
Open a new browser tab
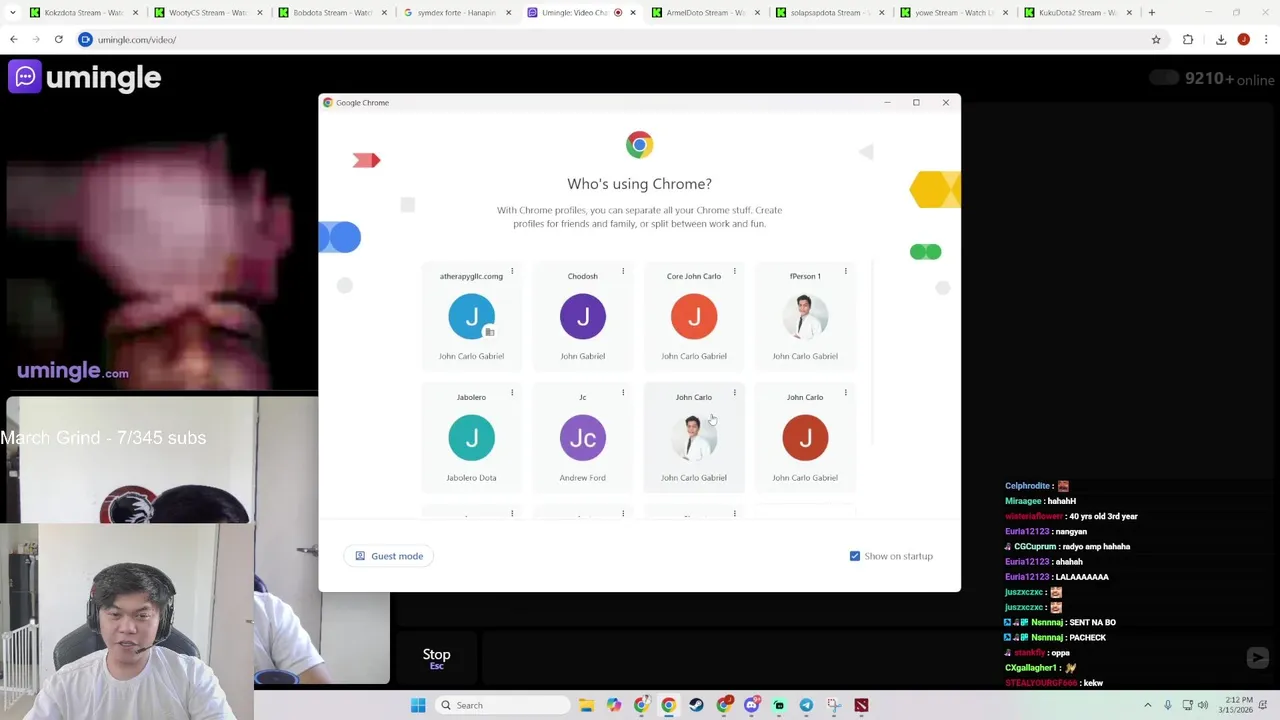coord(1152,13)
